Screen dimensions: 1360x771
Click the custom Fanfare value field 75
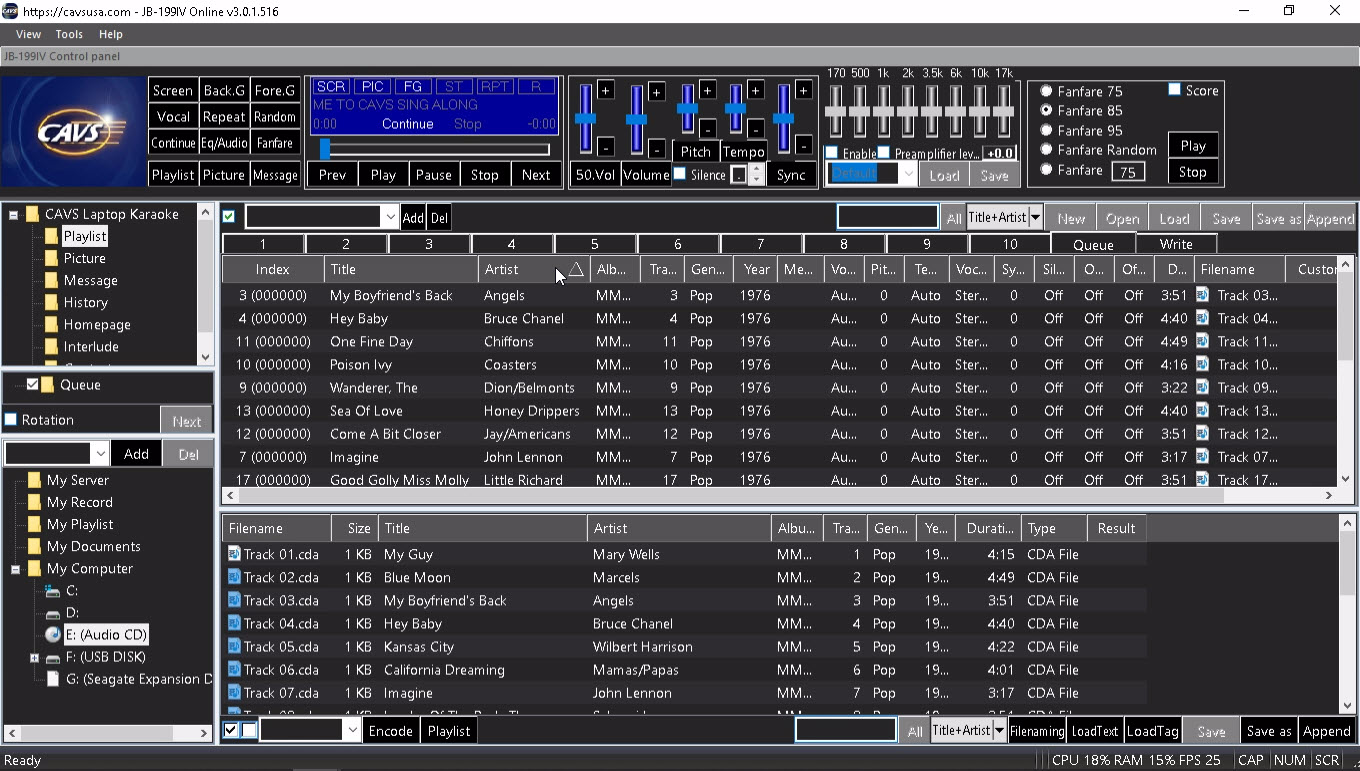pos(1128,171)
